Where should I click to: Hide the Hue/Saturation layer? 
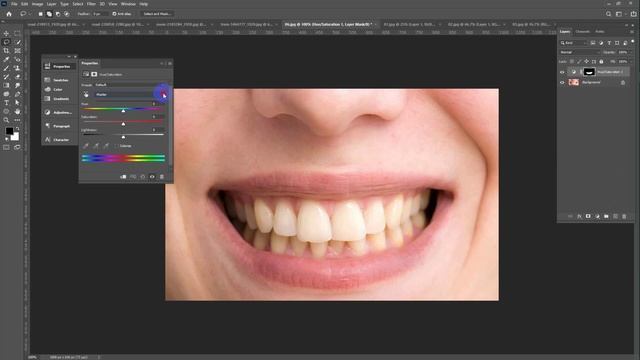click(x=562, y=72)
